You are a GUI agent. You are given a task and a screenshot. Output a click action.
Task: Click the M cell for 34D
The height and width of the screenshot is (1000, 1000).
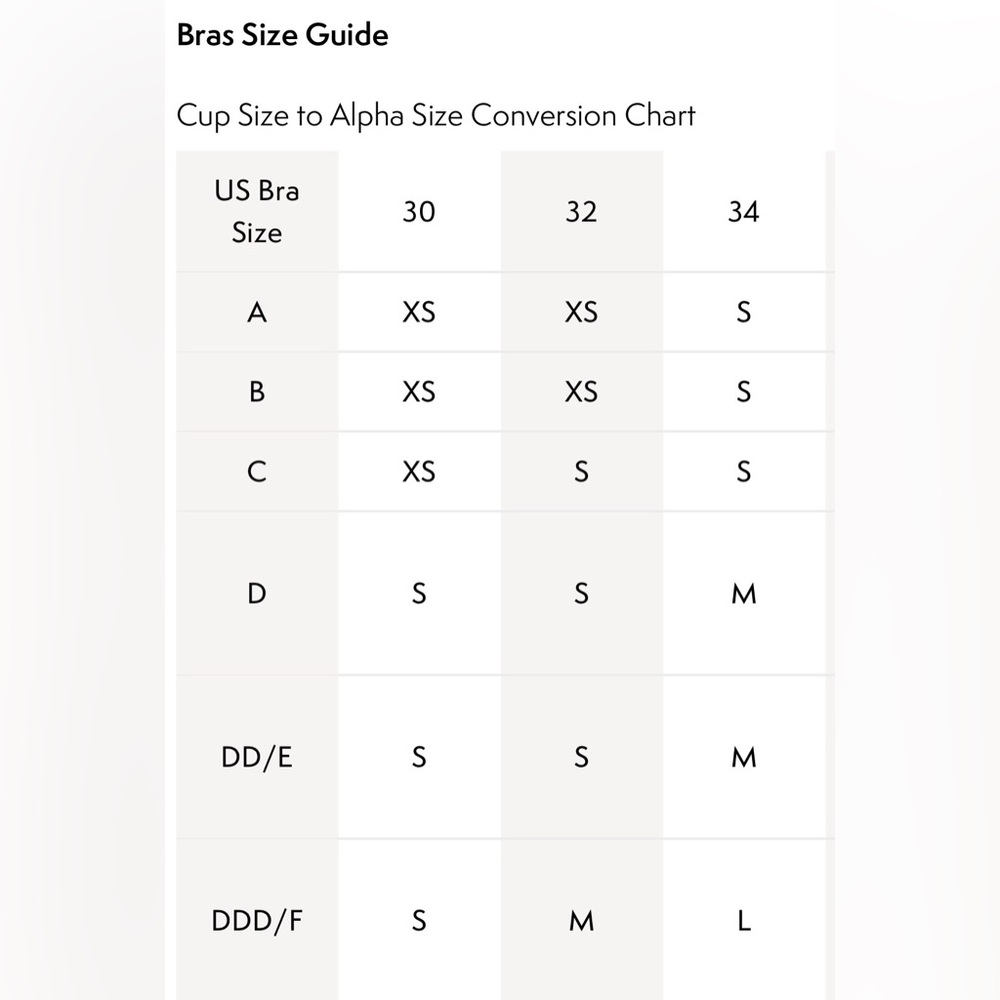coord(744,594)
